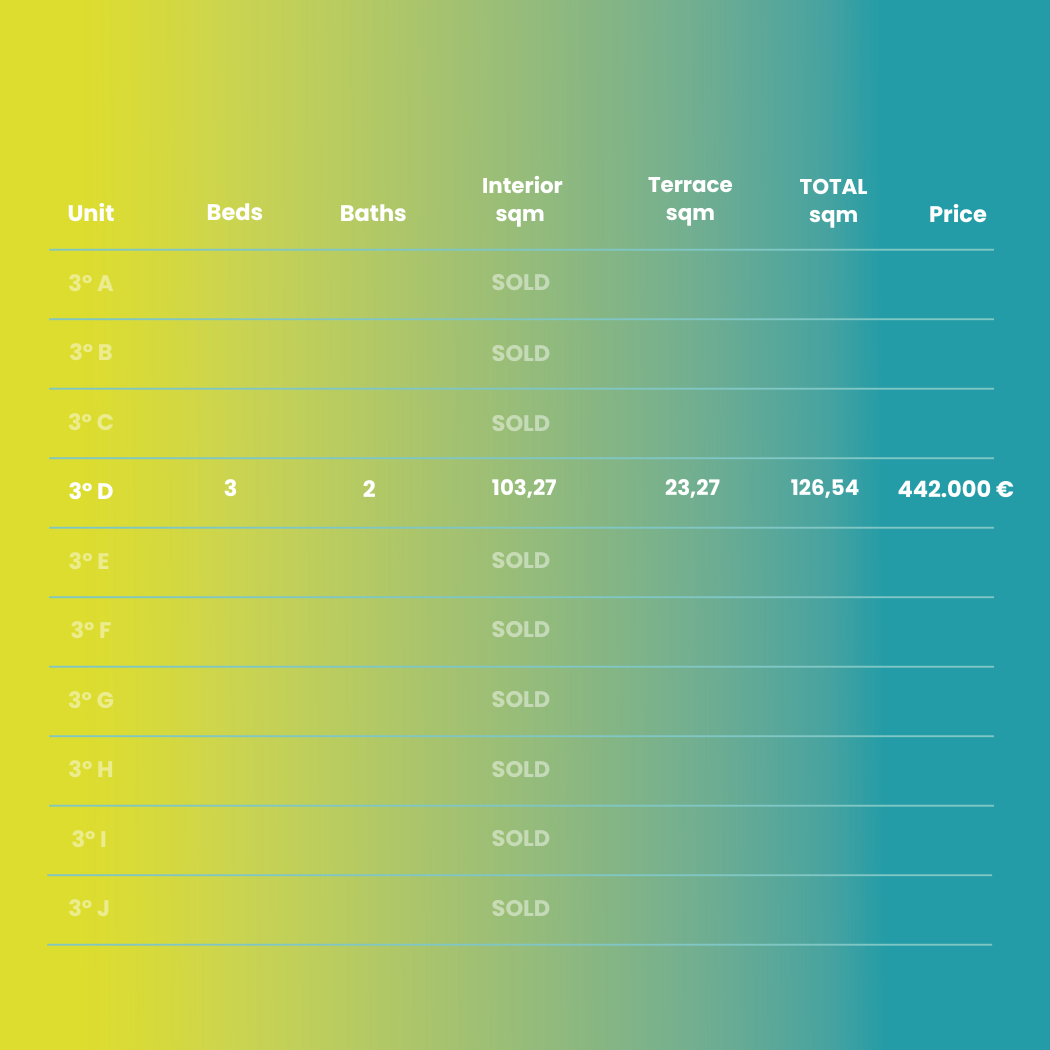Click the Unit column header
The width and height of the screenshot is (1050, 1050).
pyautogui.click(x=90, y=213)
